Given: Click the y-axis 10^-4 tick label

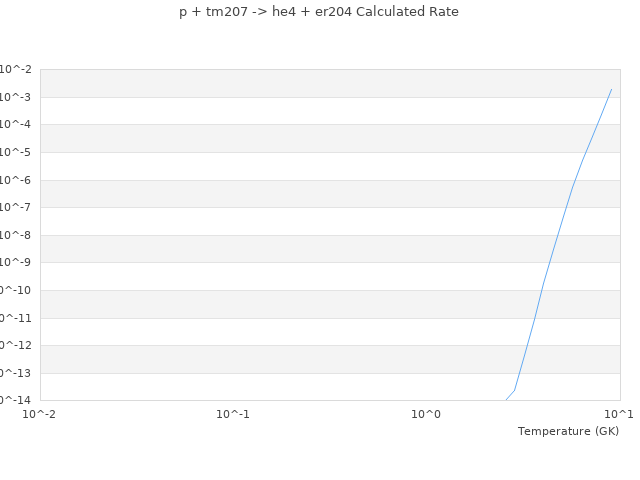Looking at the screenshot, I should click(x=16, y=124).
